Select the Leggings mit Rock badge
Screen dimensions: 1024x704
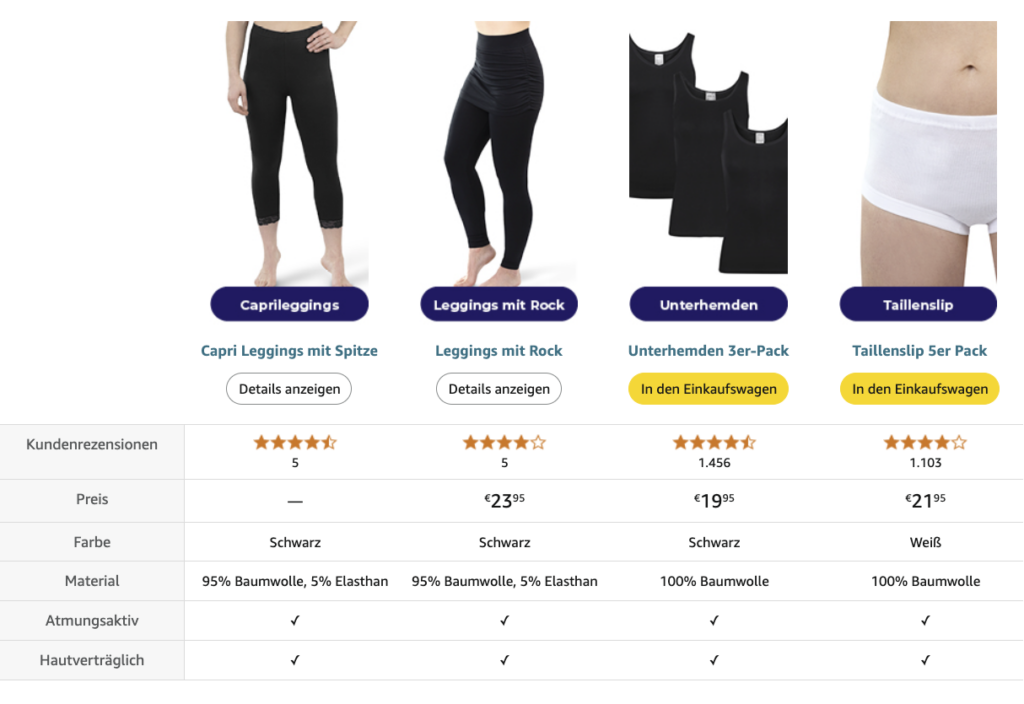(499, 305)
